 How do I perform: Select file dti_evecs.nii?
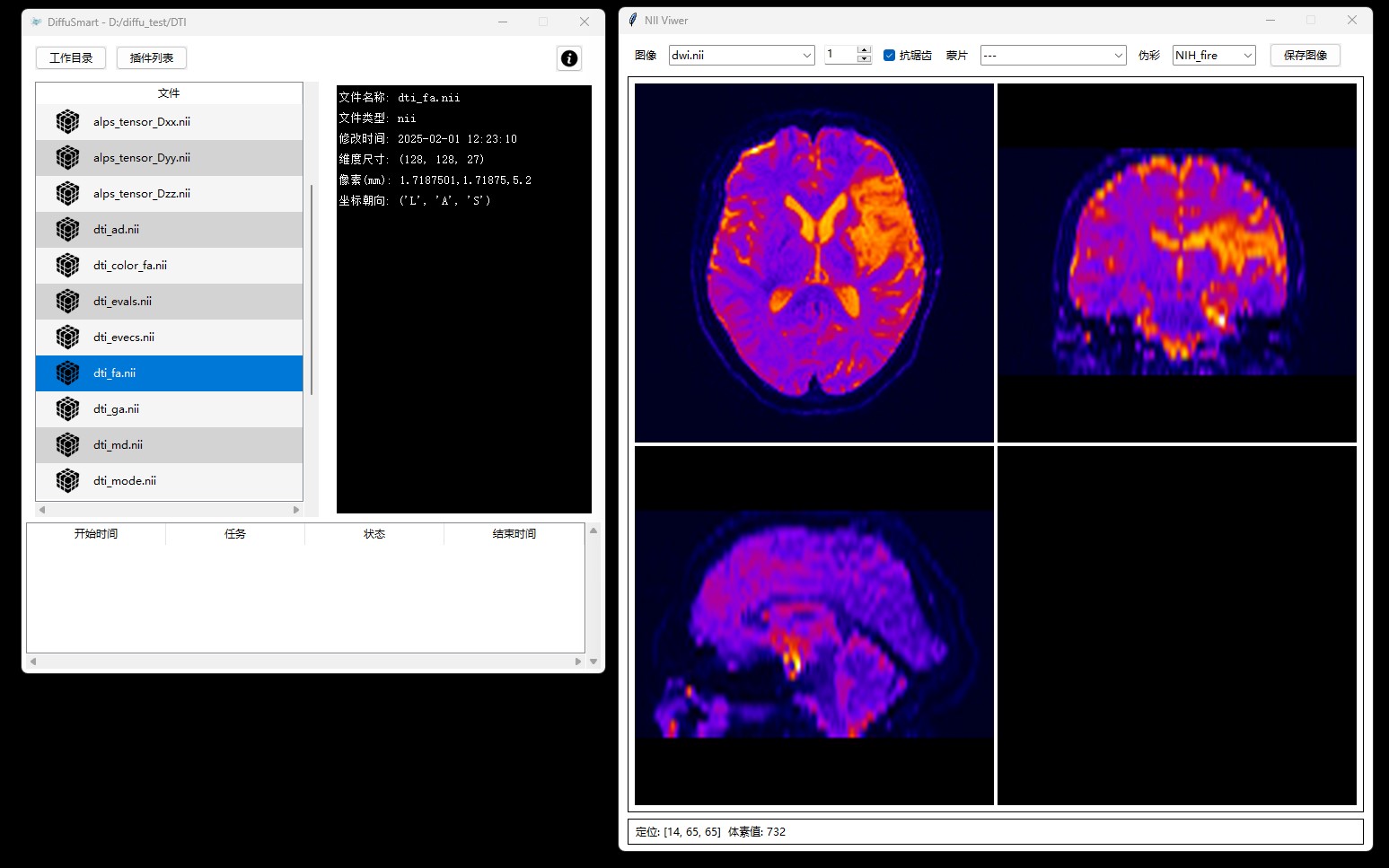pyautogui.click(x=169, y=338)
